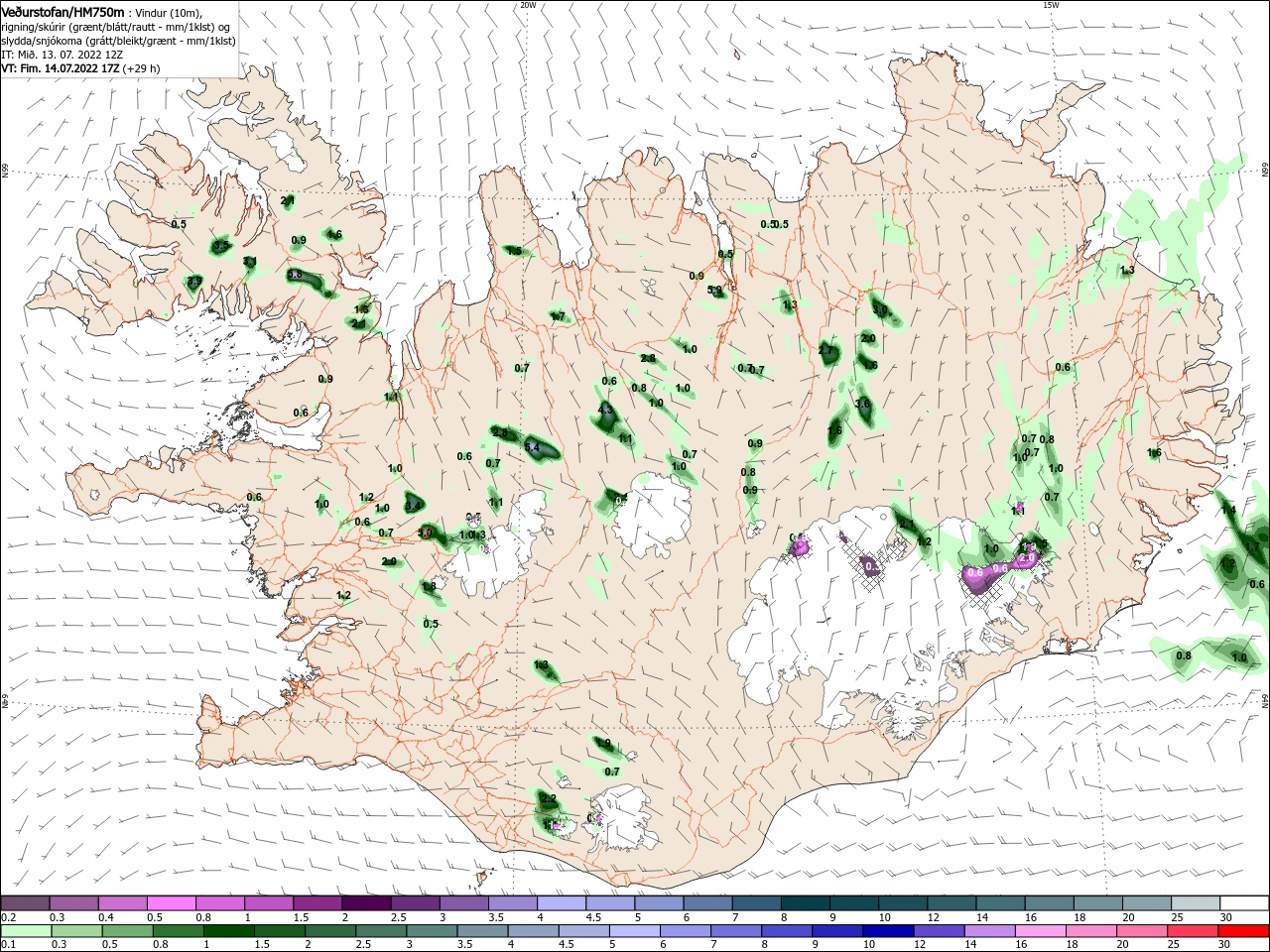Click the snow scale swatch between 20 and 25
This screenshot has height=952, width=1270.
click(1147, 903)
